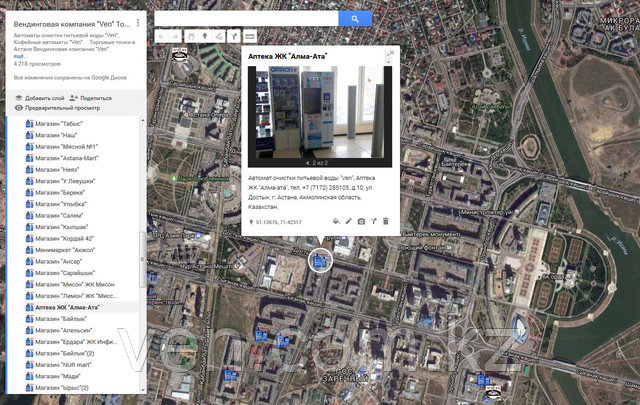The width and height of the screenshot is (640, 405).
Task: Click the map title Вендинговая компания "Ven"
Action: tap(72, 24)
